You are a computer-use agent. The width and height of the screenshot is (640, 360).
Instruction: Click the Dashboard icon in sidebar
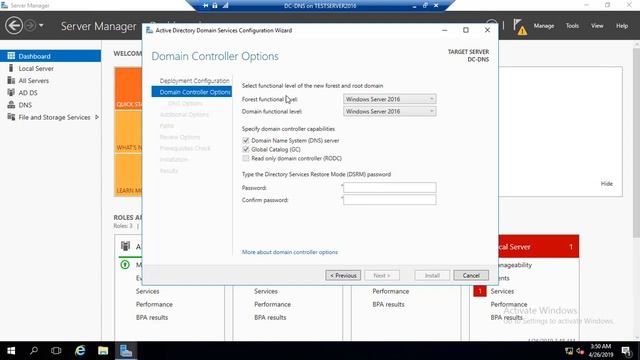click(11, 56)
